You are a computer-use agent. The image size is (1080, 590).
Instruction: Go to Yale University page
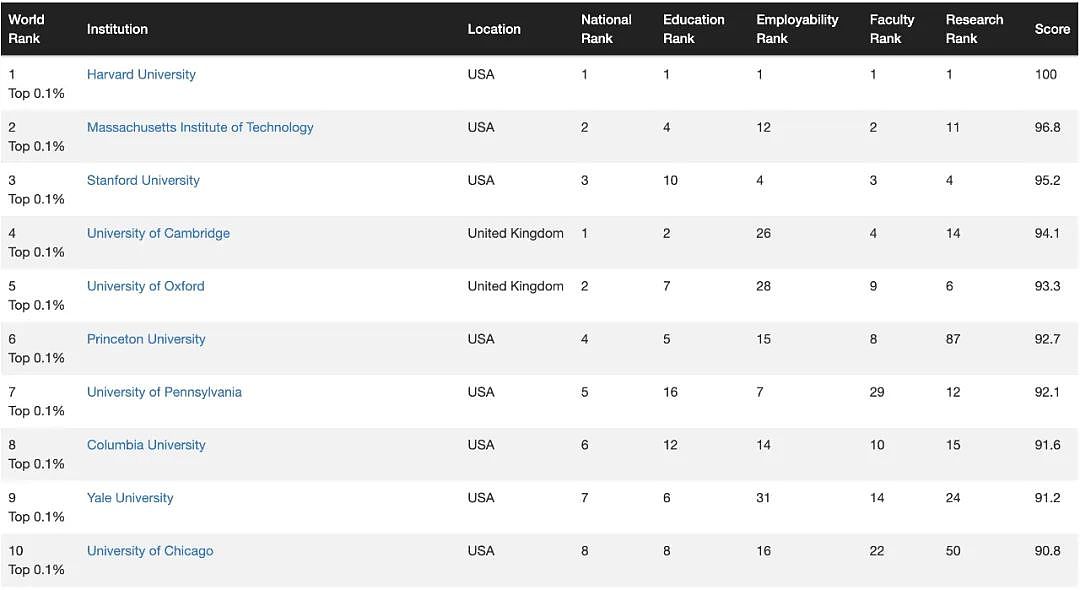coord(130,498)
